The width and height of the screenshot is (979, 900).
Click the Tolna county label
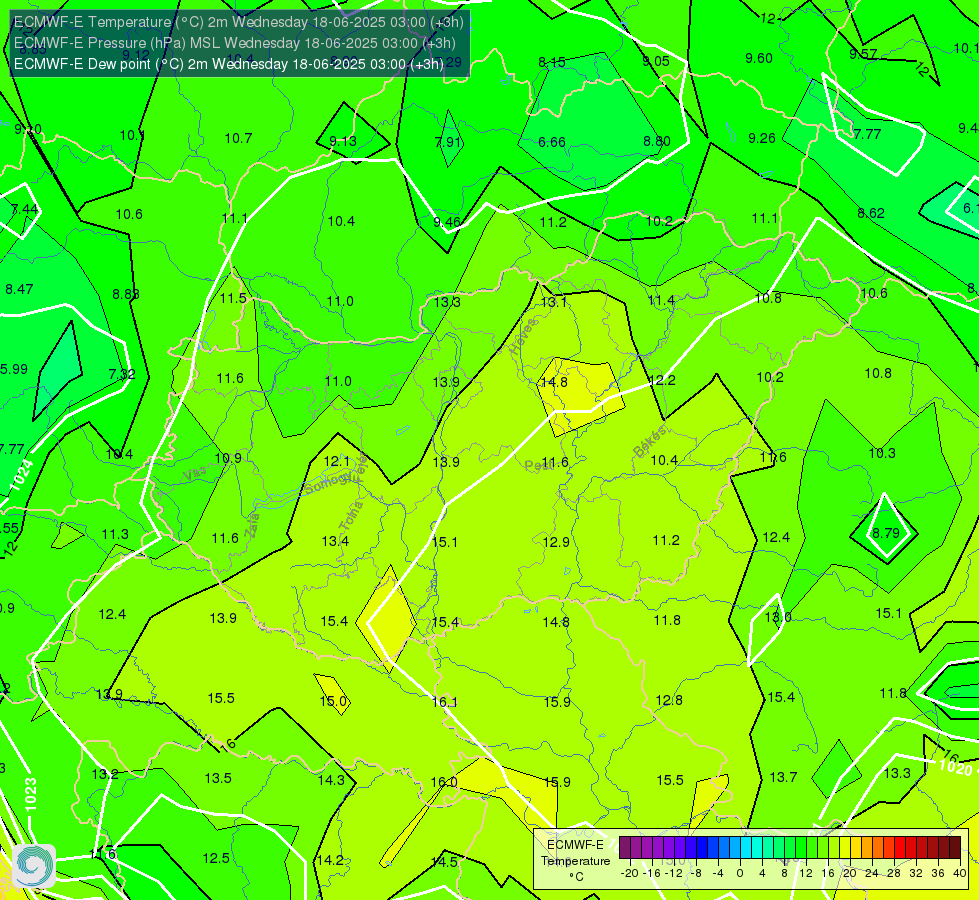tap(351, 515)
